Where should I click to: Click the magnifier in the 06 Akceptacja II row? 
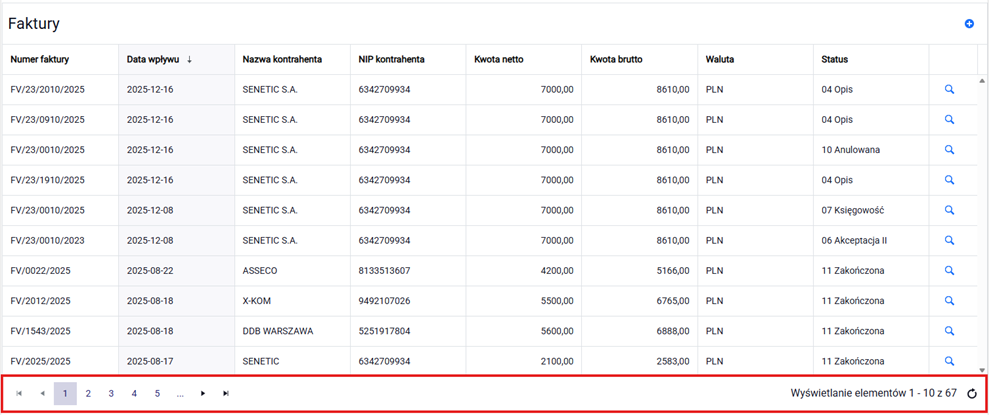[x=949, y=240]
